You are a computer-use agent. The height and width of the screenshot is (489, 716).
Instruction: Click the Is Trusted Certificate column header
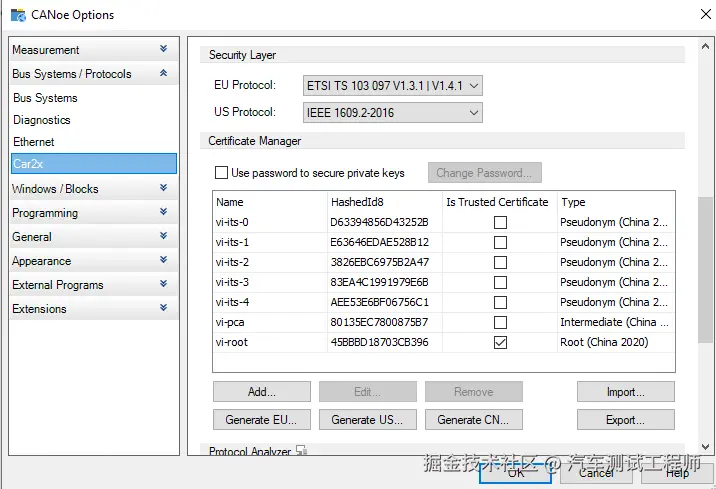[x=500, y=202]
